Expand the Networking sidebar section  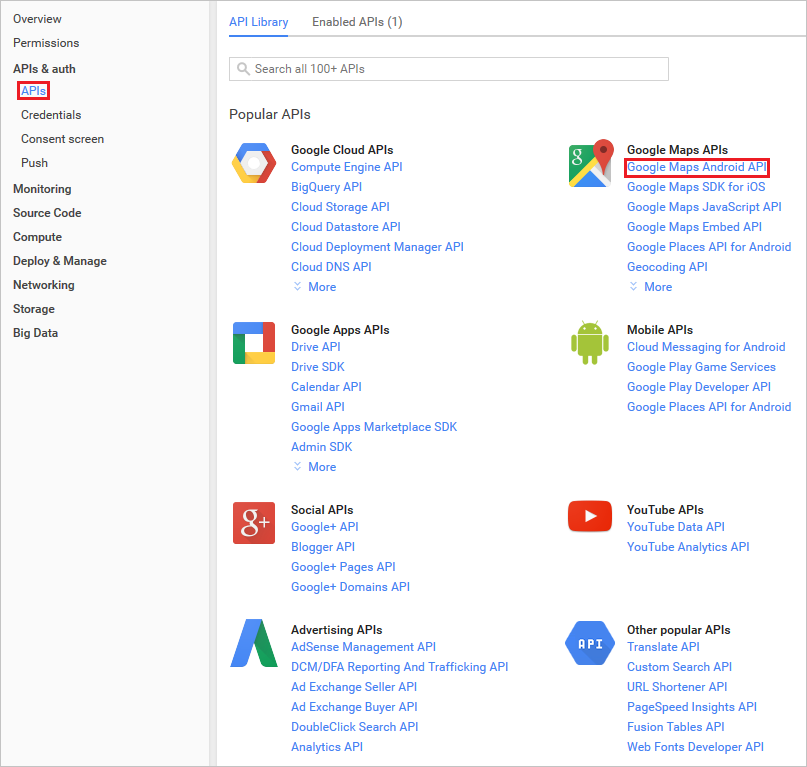coord(44,285)
